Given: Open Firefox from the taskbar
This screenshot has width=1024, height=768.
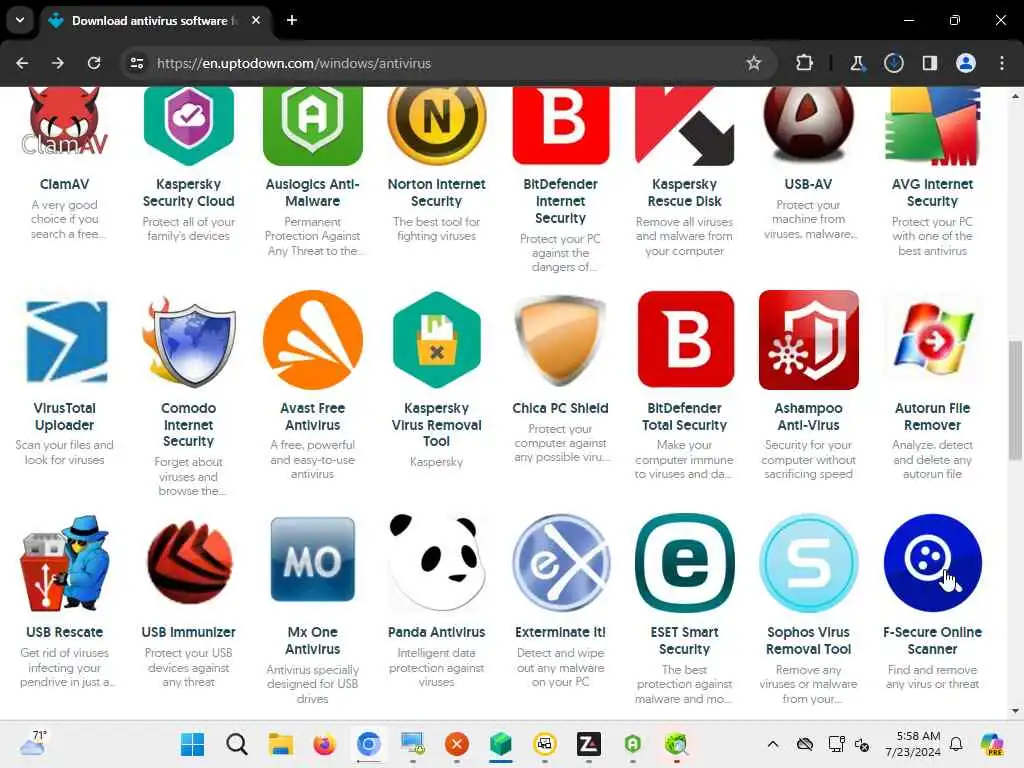Looking at the screenshot, I should [x=325, y=744].
